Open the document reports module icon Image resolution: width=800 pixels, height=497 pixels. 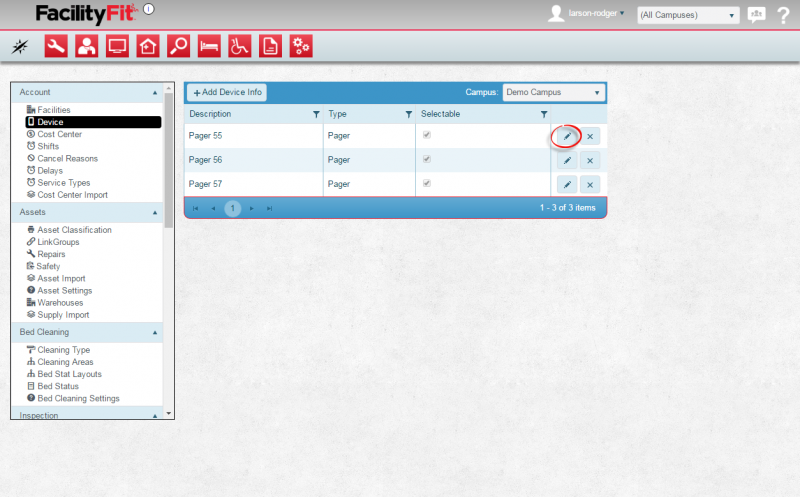[x=270, y=46]
